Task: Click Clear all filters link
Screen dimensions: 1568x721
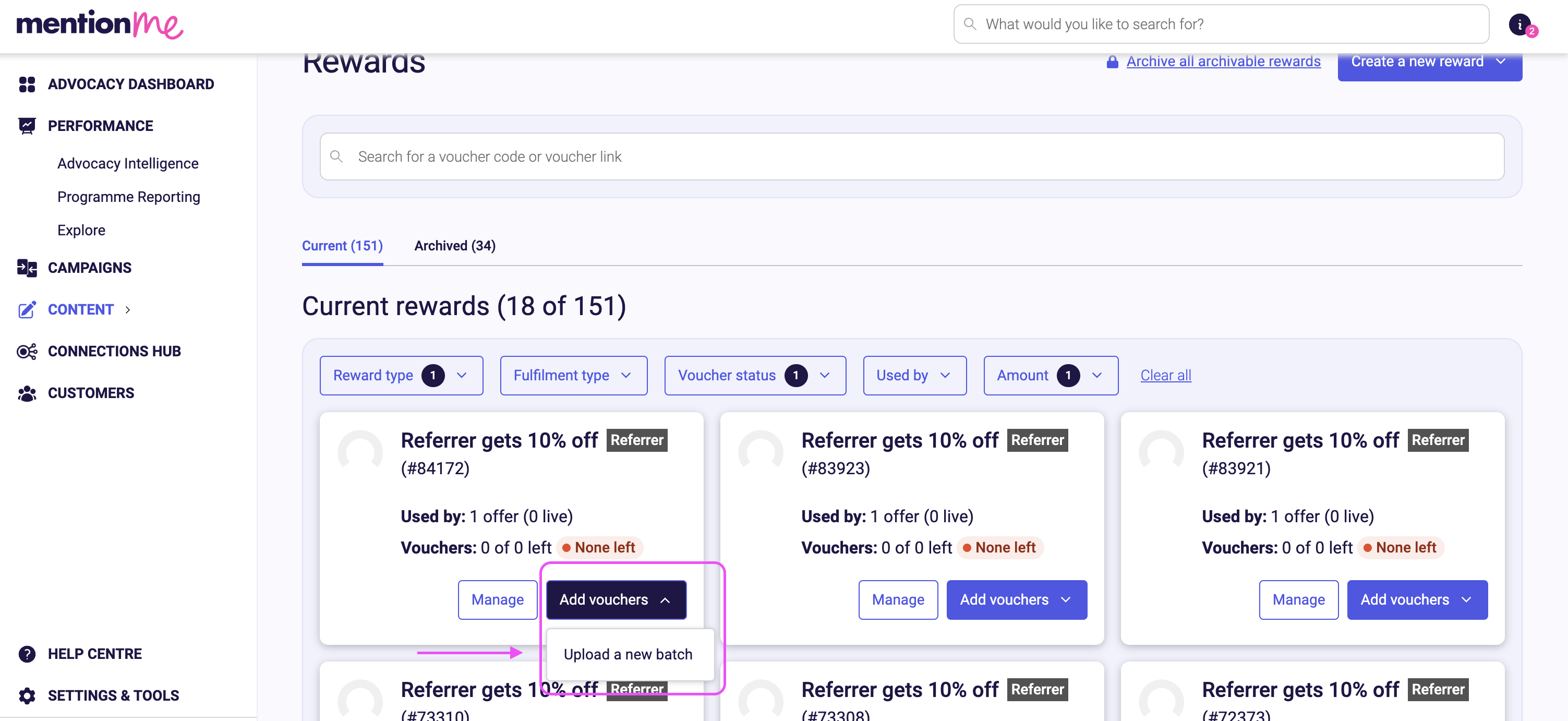Action: click(x=1166, y=376)
